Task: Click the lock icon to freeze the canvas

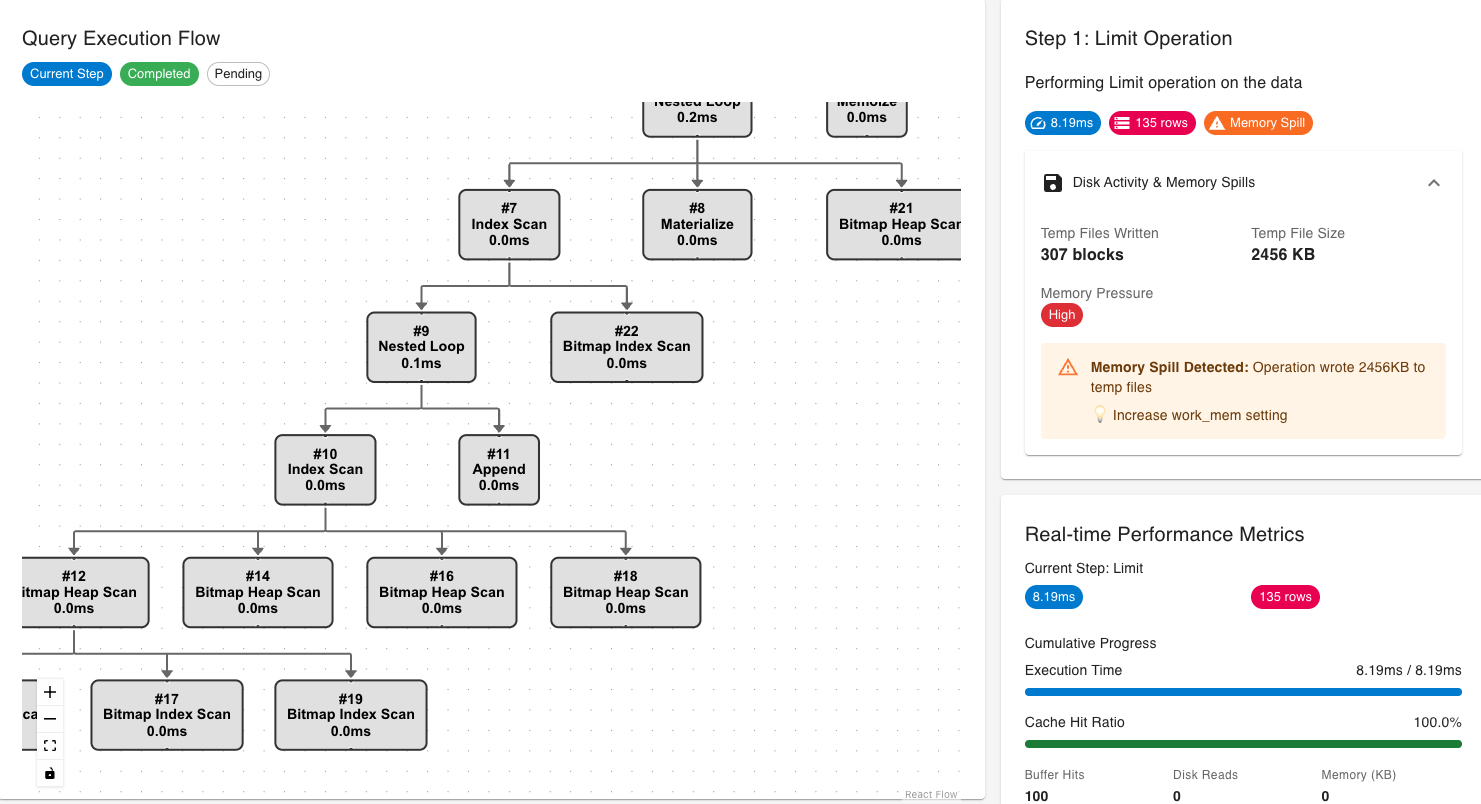Action: [50, 772]
